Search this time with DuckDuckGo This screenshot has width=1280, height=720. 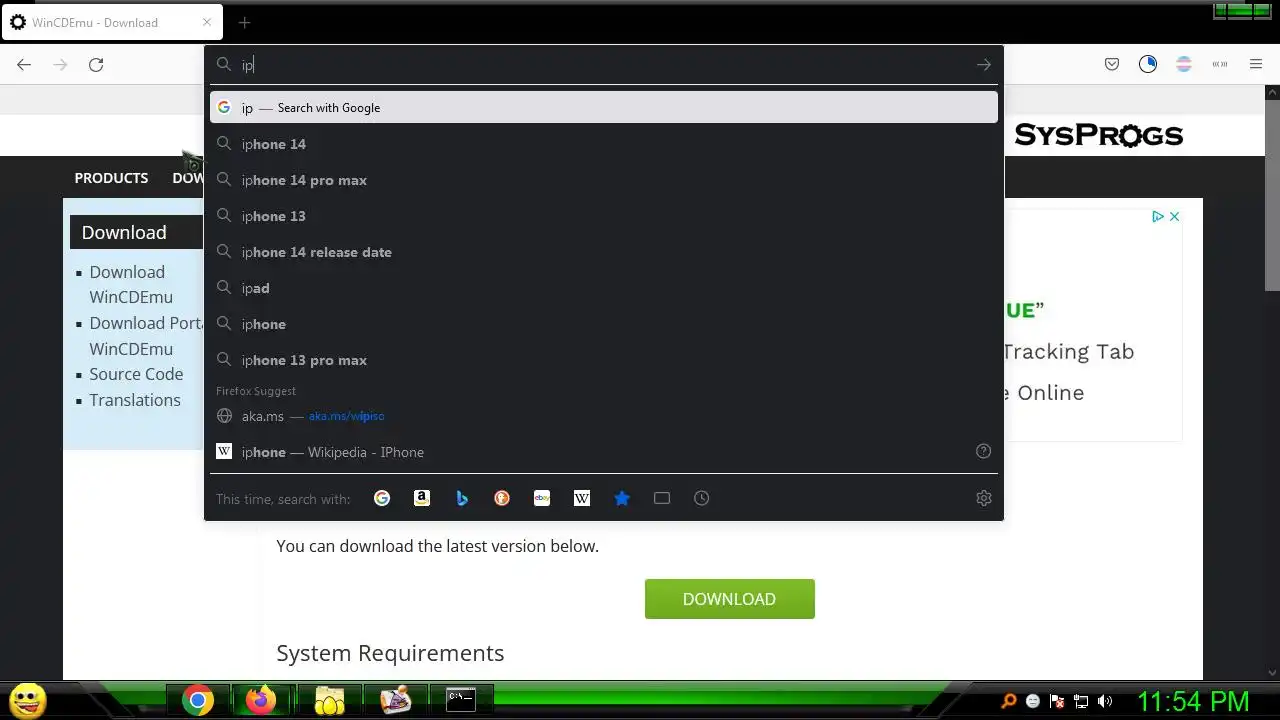[502, 498]
